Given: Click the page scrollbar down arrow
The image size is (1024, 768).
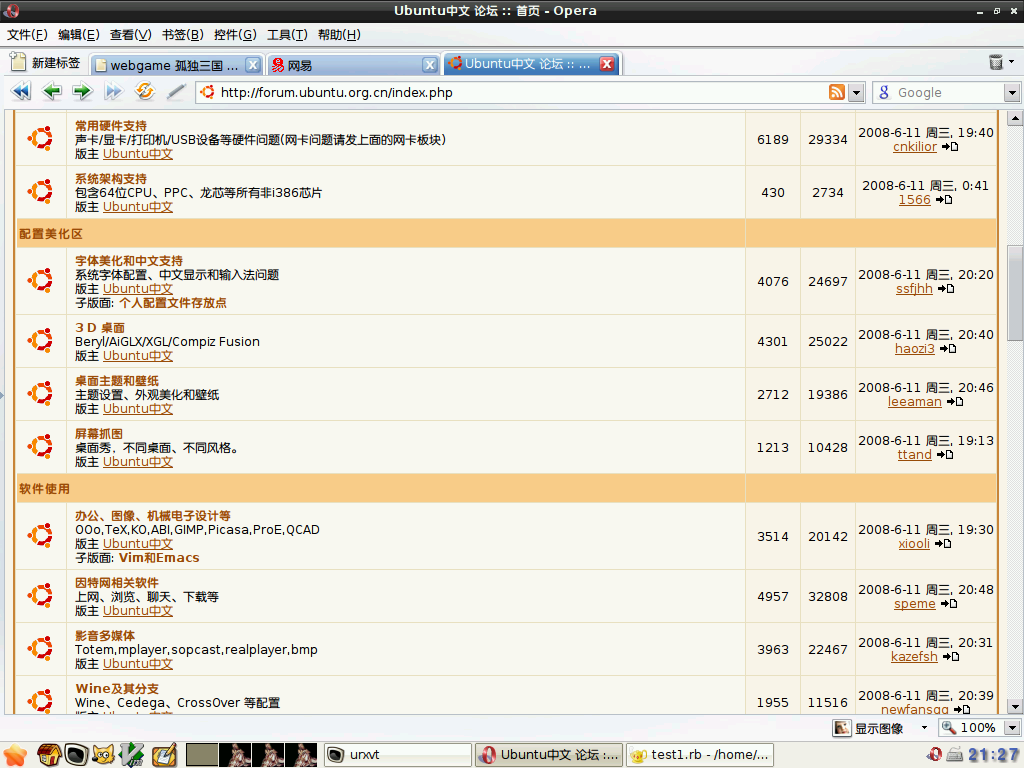Looking at the screenshot, I should coord(1014,707).
